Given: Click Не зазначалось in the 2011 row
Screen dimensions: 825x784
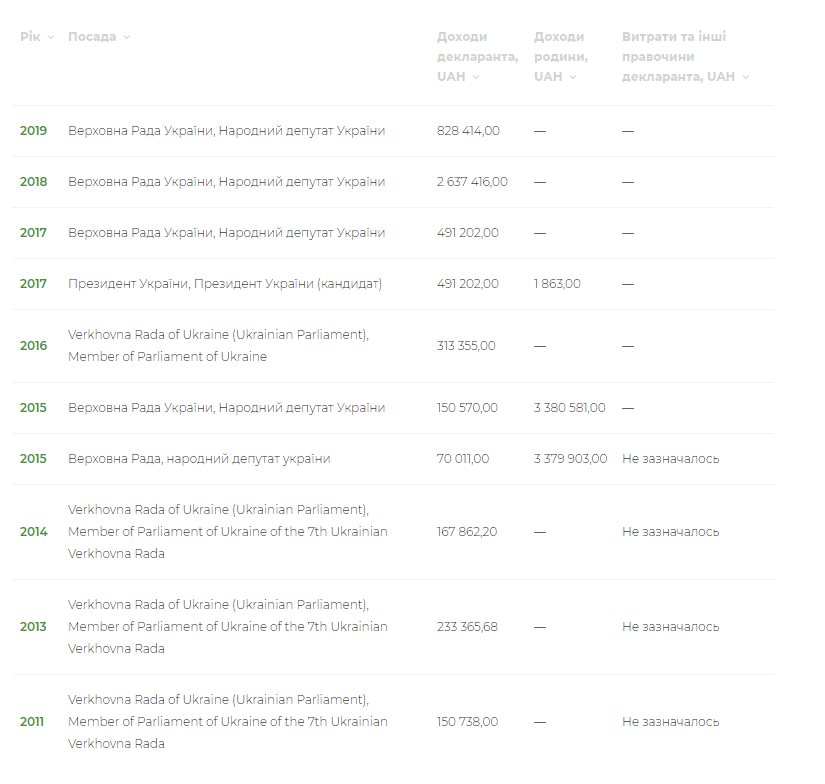Looking at the screenshot, I should (670, 722).
